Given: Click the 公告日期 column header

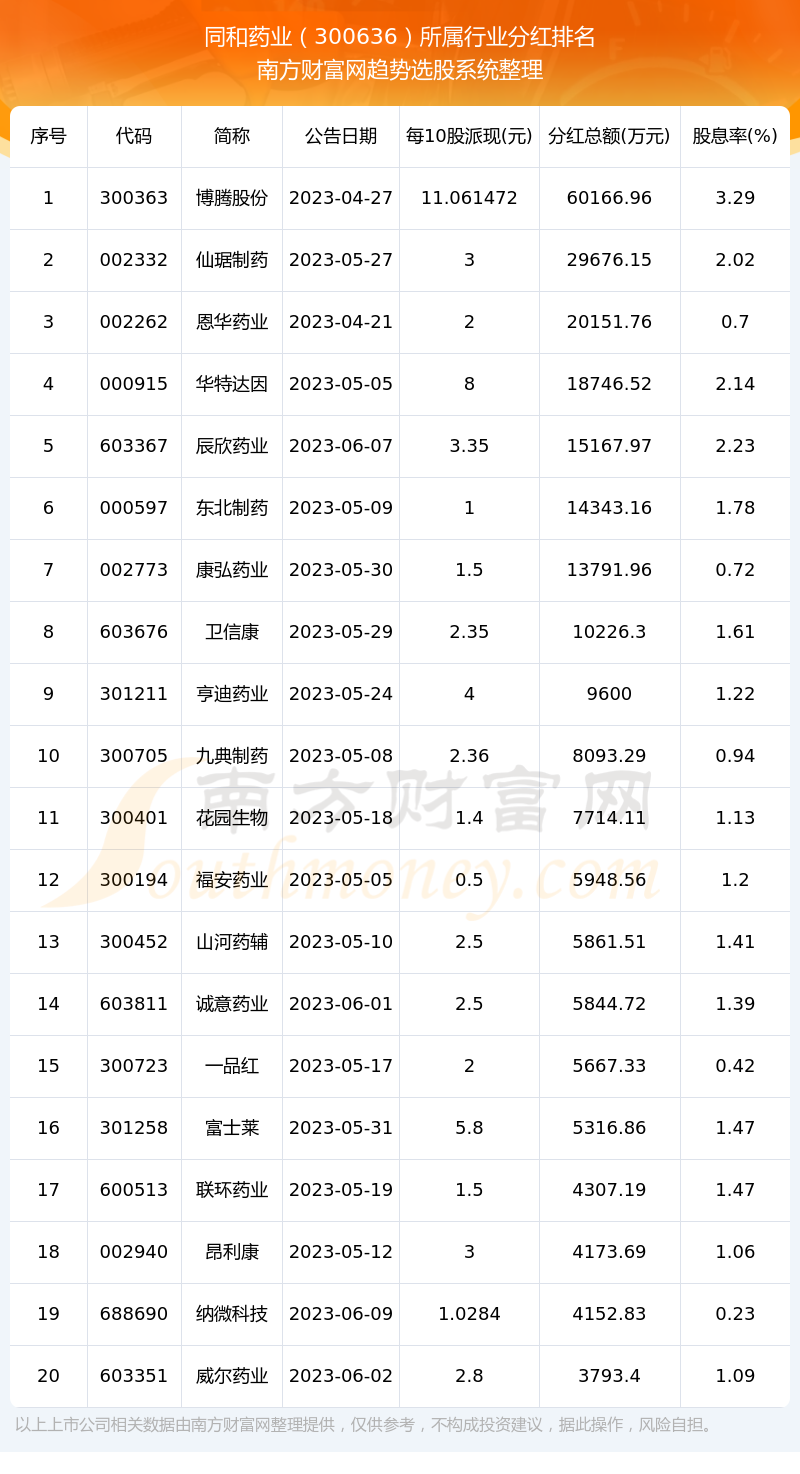Looking at the screenshot, I should point(340,136).
